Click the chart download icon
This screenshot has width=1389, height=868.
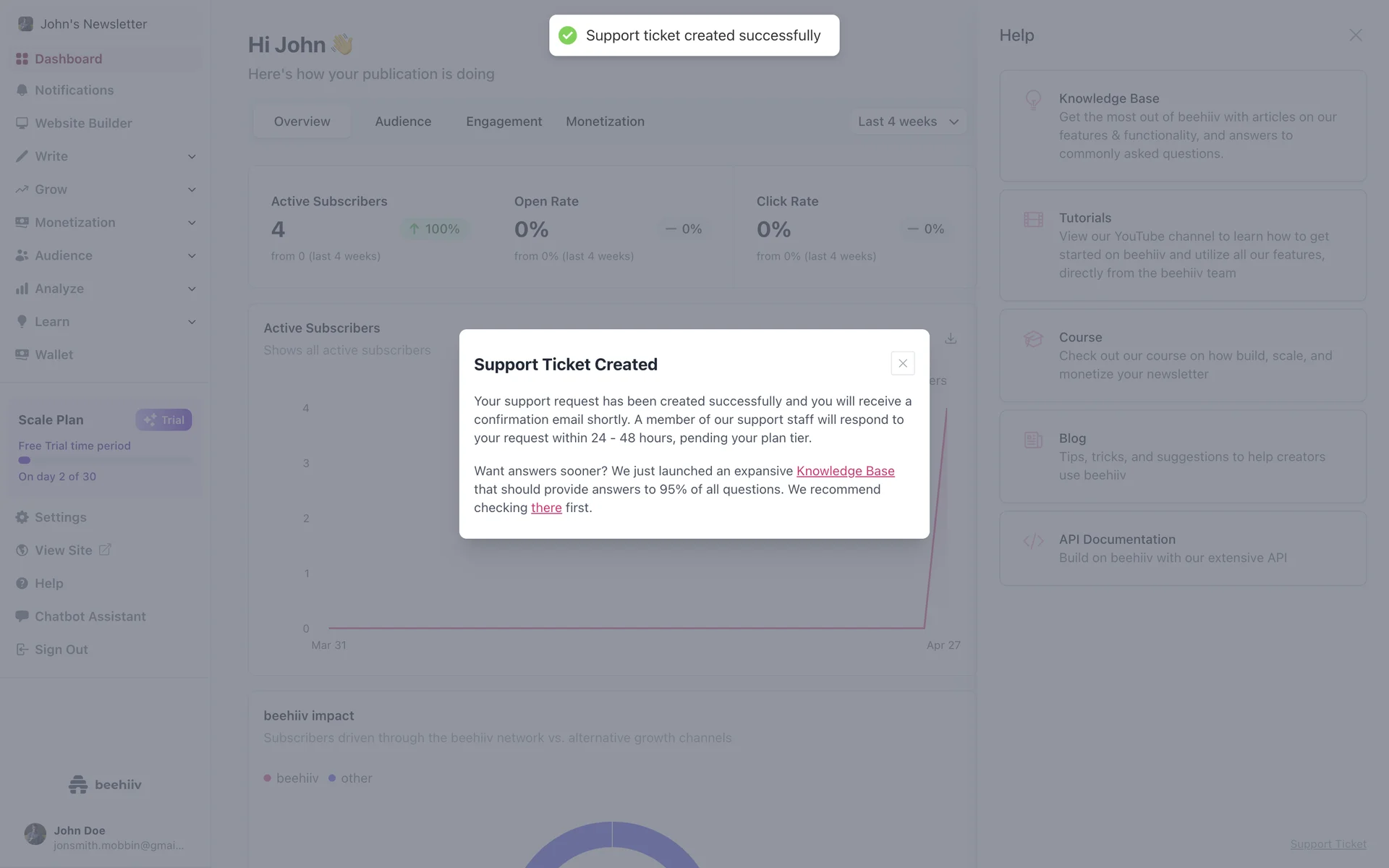click(951, 339)
